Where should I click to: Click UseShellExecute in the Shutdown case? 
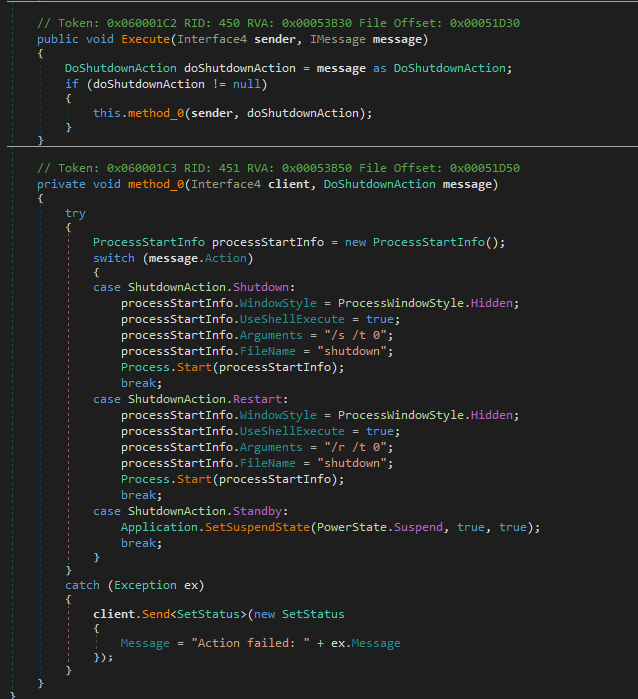click(292, 319)
